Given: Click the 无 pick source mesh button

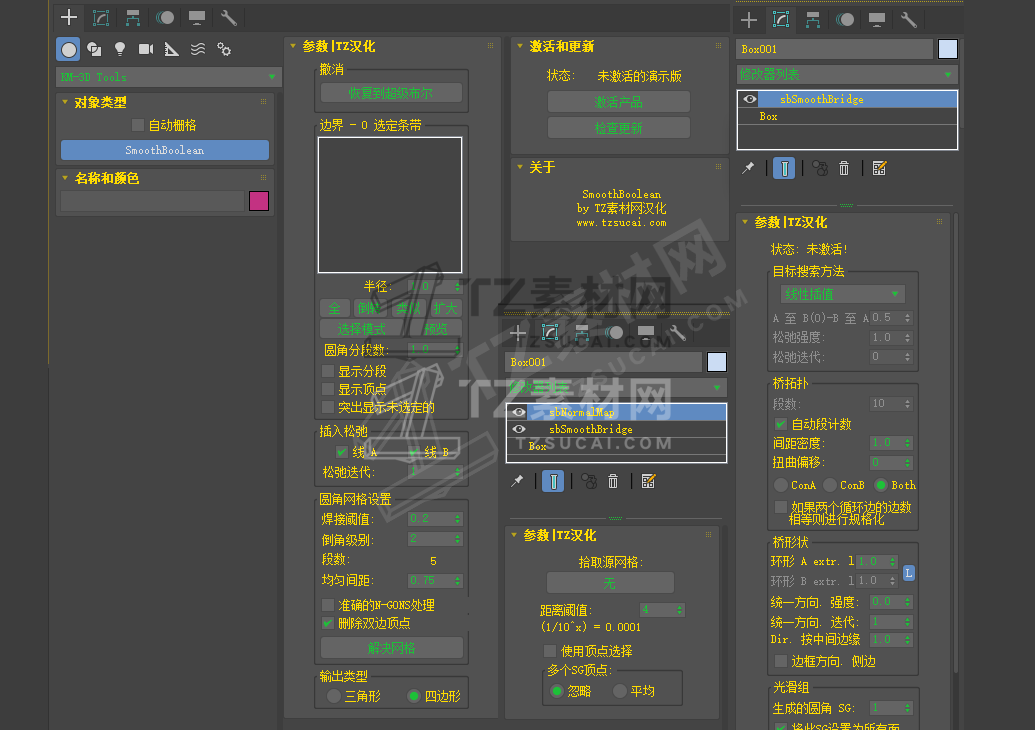Looking at the screenshot, I should [610, 583].
